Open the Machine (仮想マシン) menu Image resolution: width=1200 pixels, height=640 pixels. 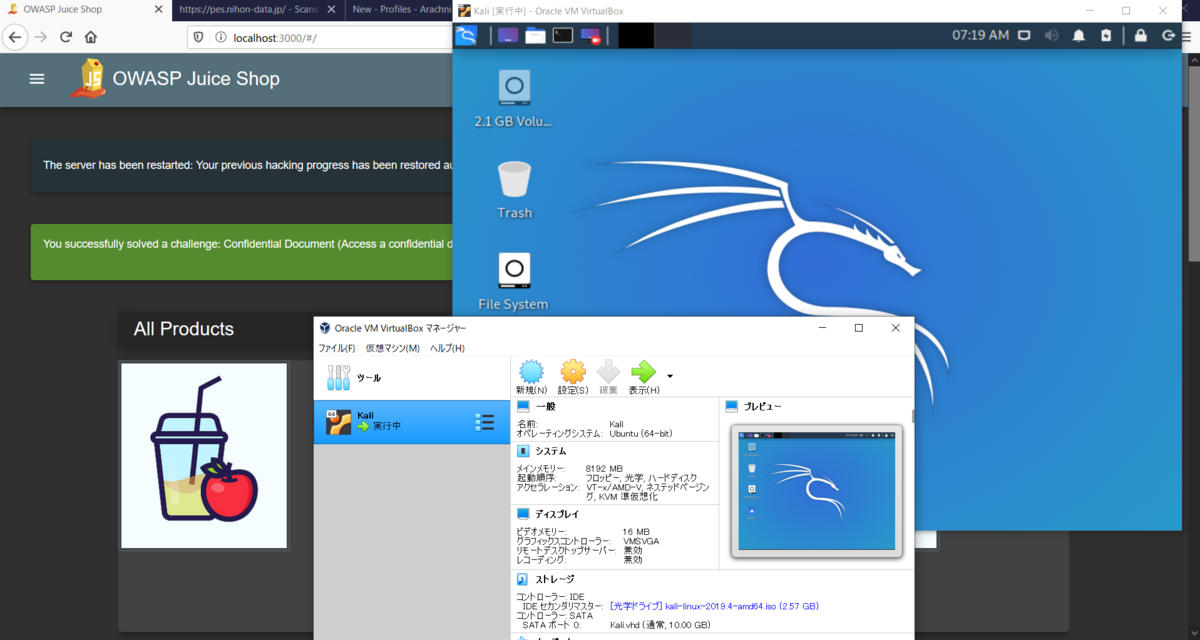coord(392,348)
